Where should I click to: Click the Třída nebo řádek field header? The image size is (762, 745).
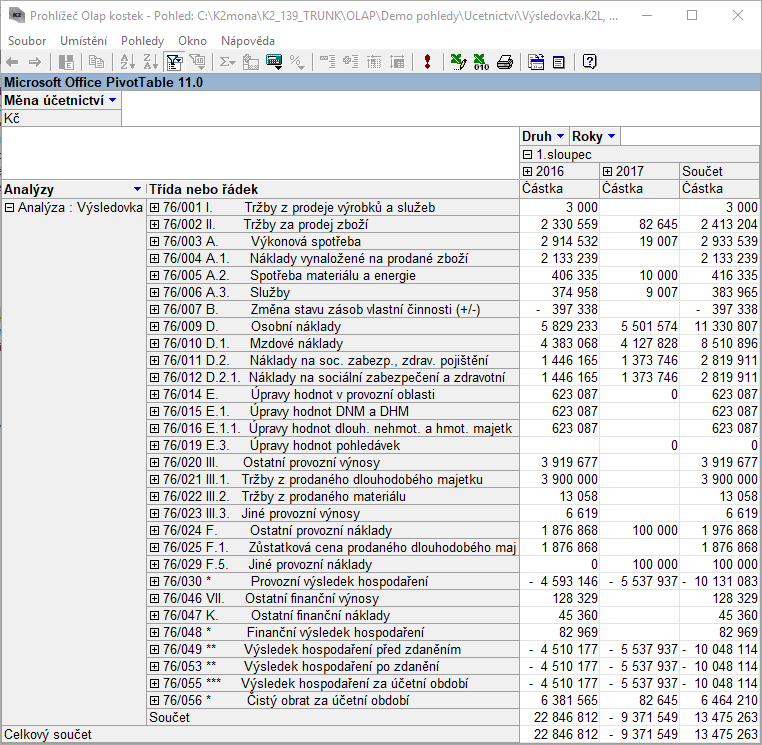(x=204, y=189)
